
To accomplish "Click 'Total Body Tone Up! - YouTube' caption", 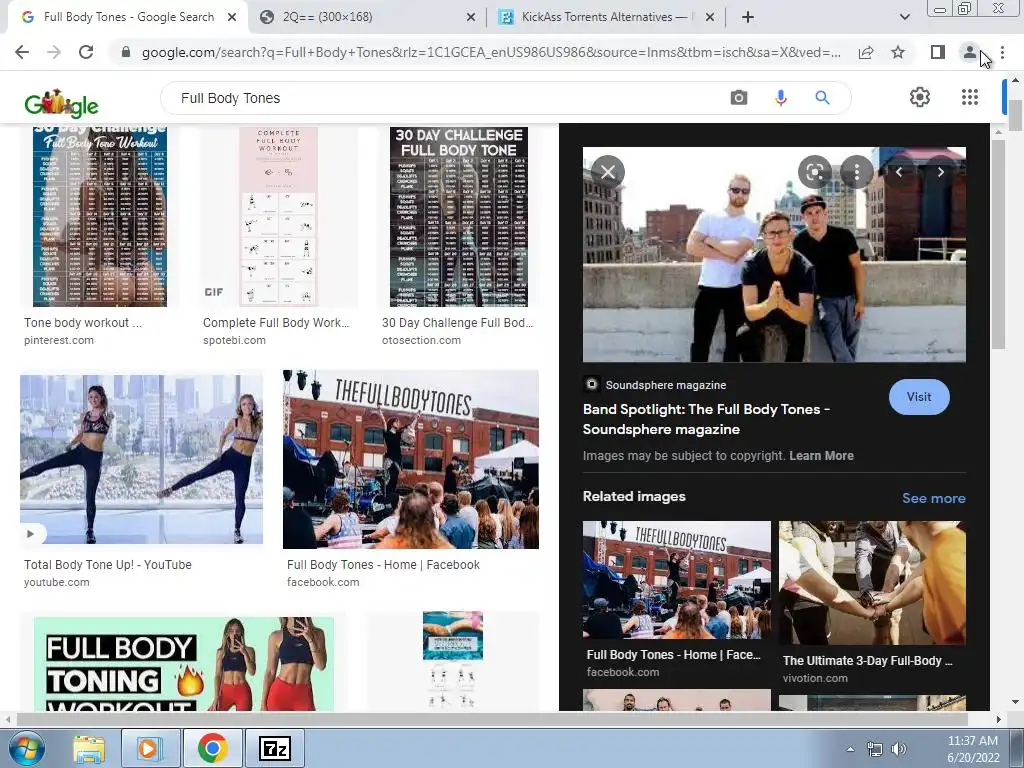I will pyautogui.click(x=108, y=565).
